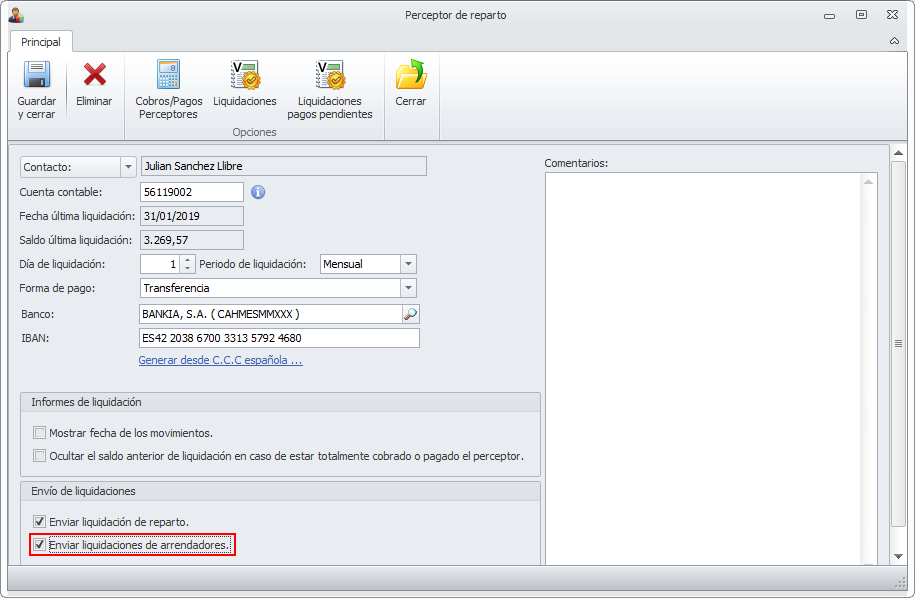Open the Contacto type dropdown

point(128,167)
